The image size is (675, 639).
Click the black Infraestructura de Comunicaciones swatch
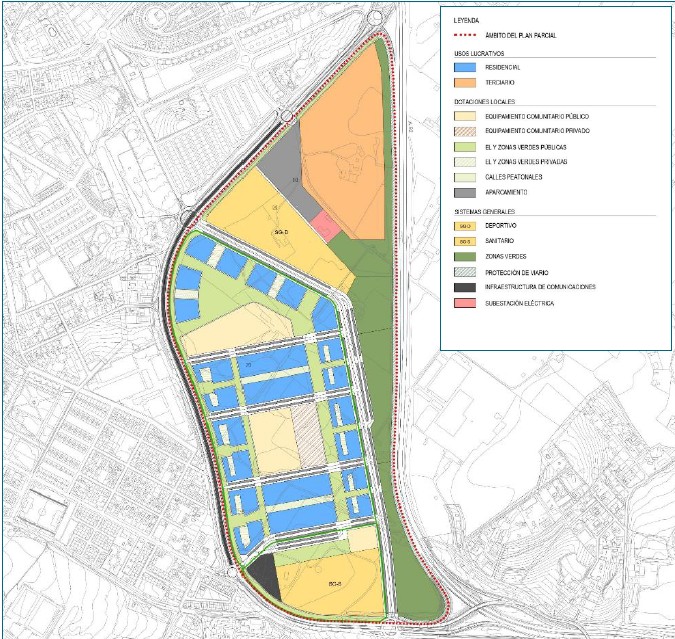tap(465, 287)
